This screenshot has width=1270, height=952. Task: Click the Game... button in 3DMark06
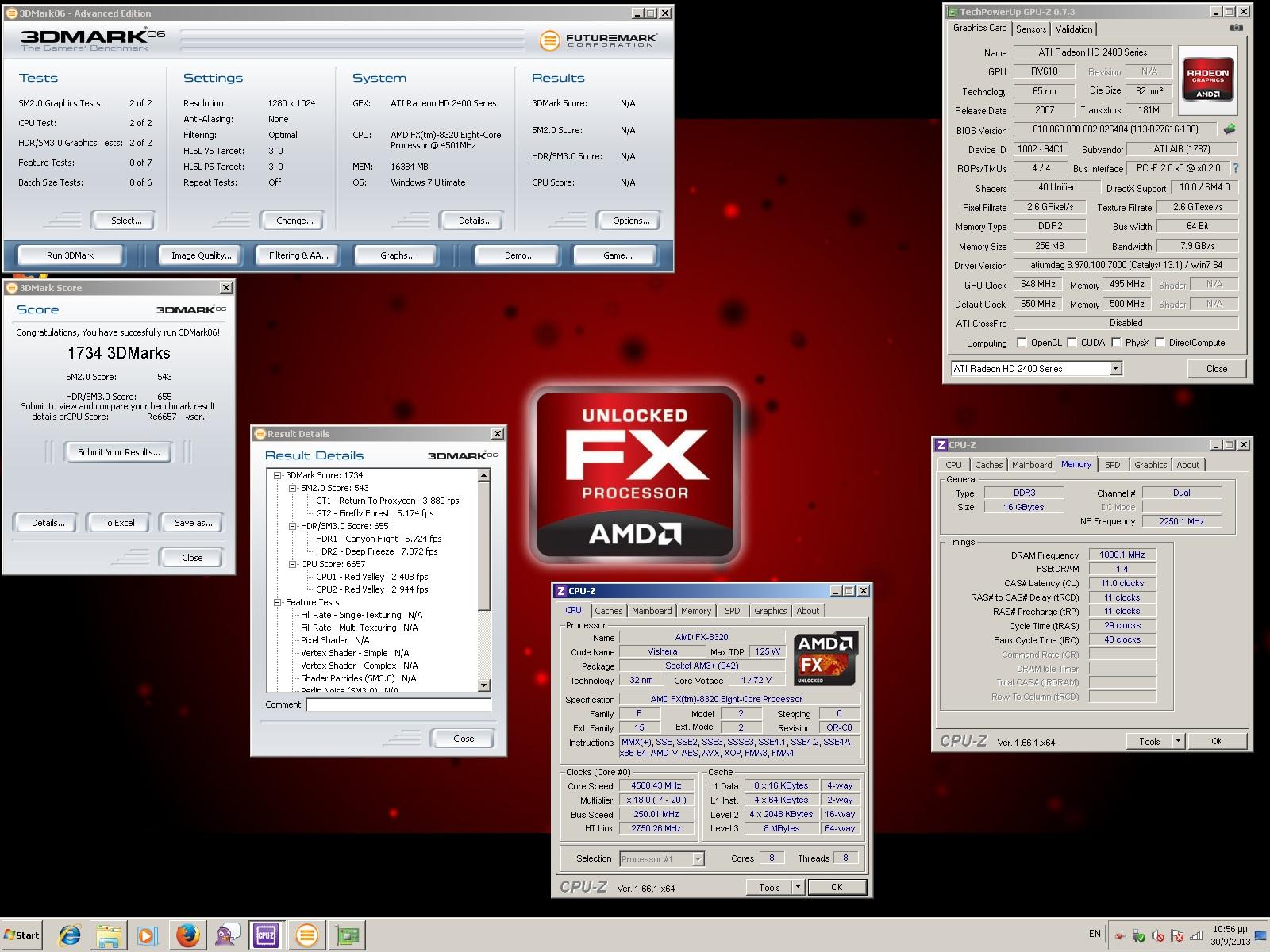click(617, 255)
